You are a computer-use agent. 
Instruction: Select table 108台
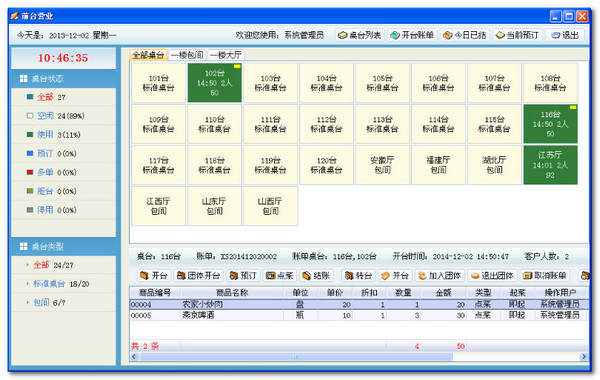[x=550, y=83]
